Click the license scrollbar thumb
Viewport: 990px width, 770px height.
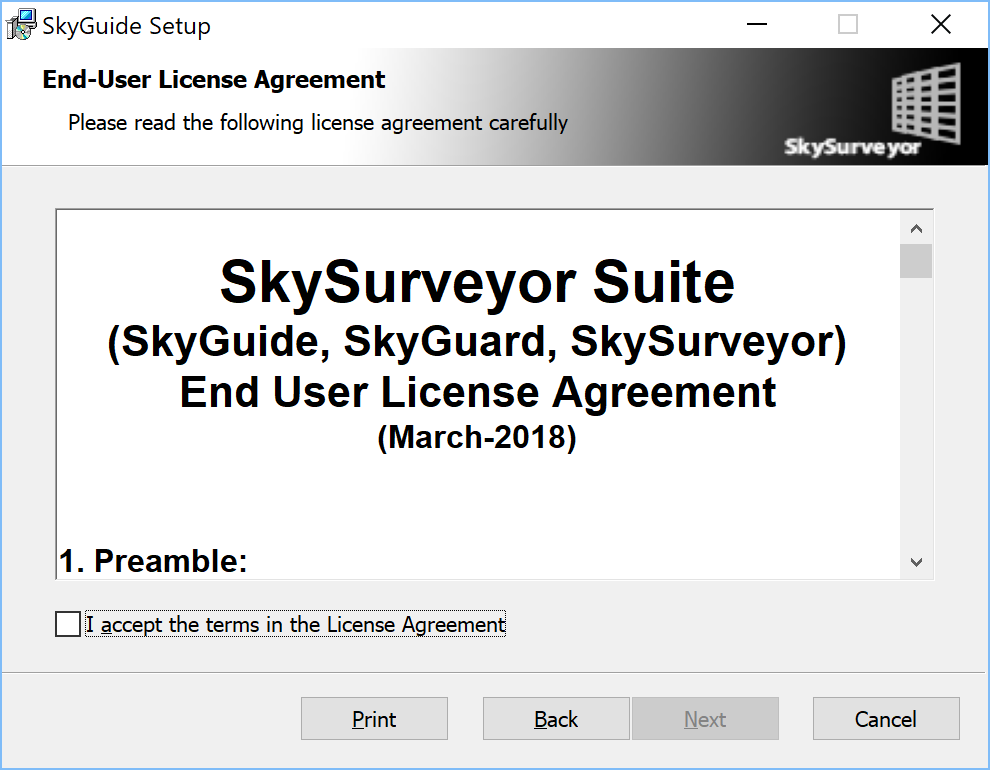pyautogui.click(x=915, y=261)
